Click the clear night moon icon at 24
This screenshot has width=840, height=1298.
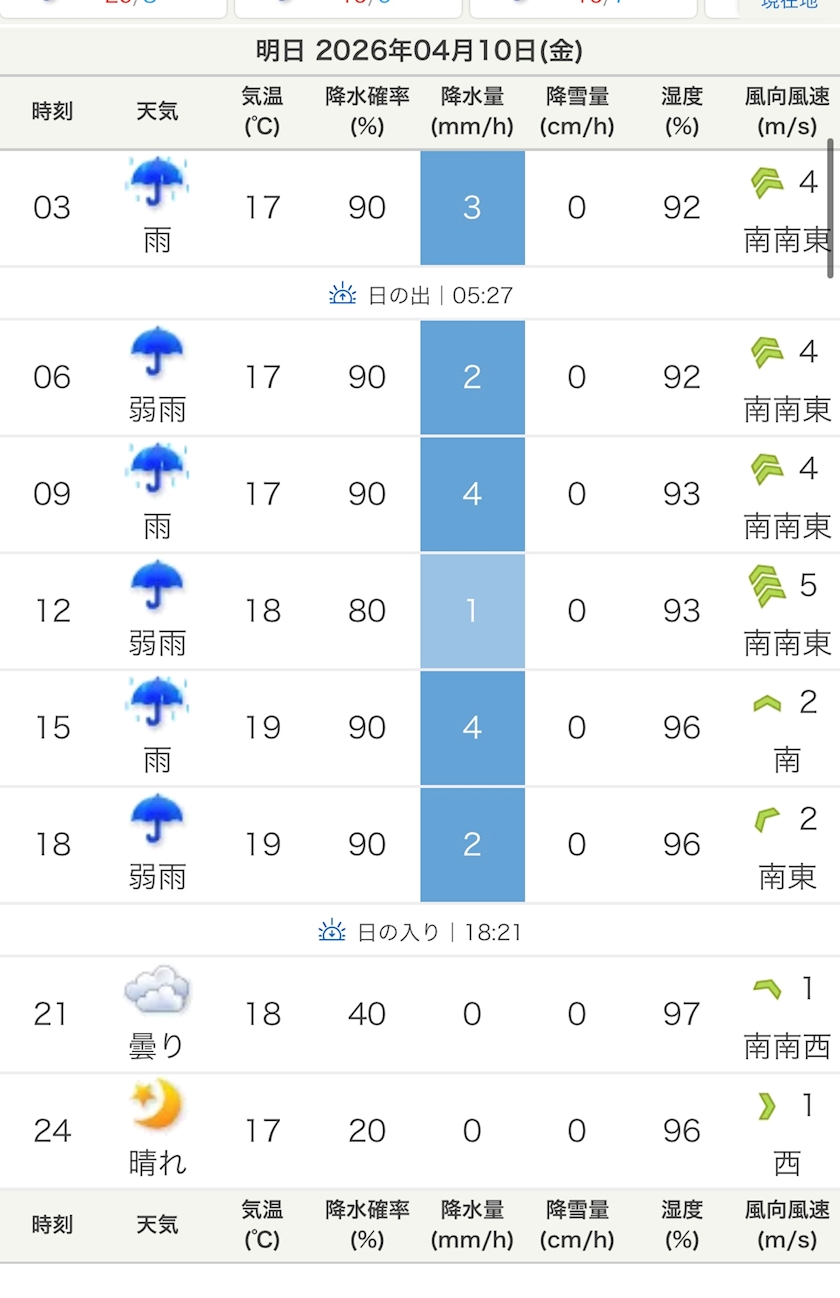point(157,1105)
